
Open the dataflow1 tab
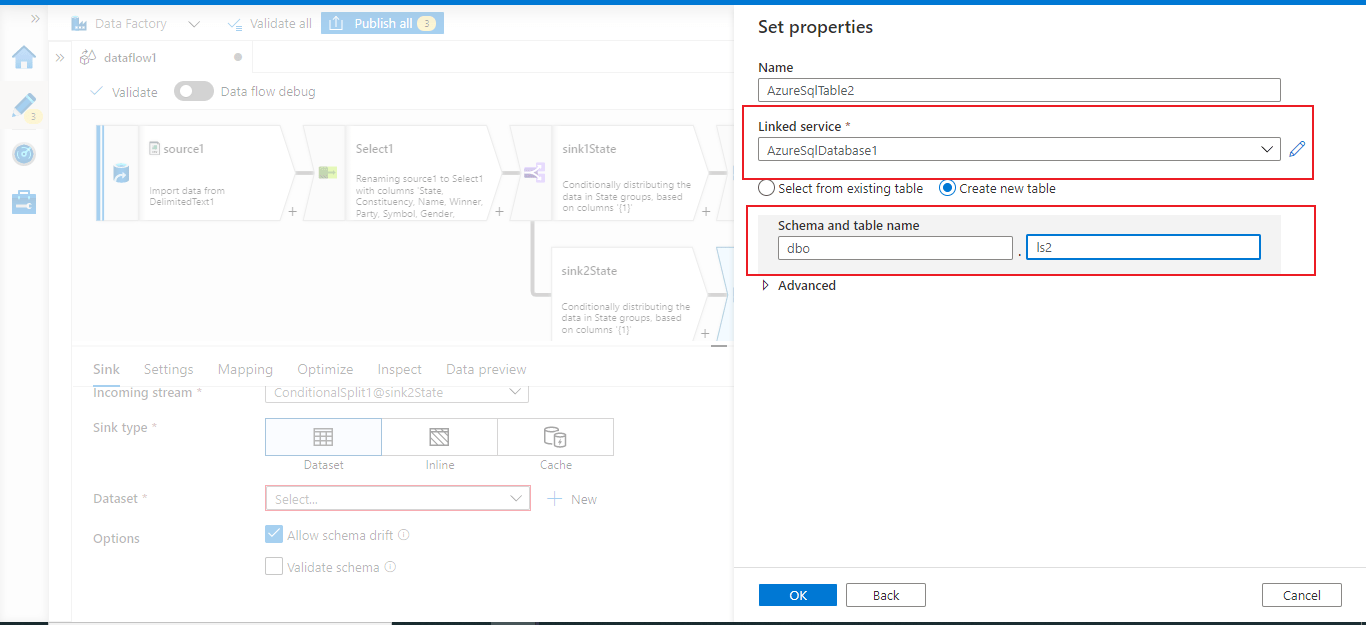(160, 57)
